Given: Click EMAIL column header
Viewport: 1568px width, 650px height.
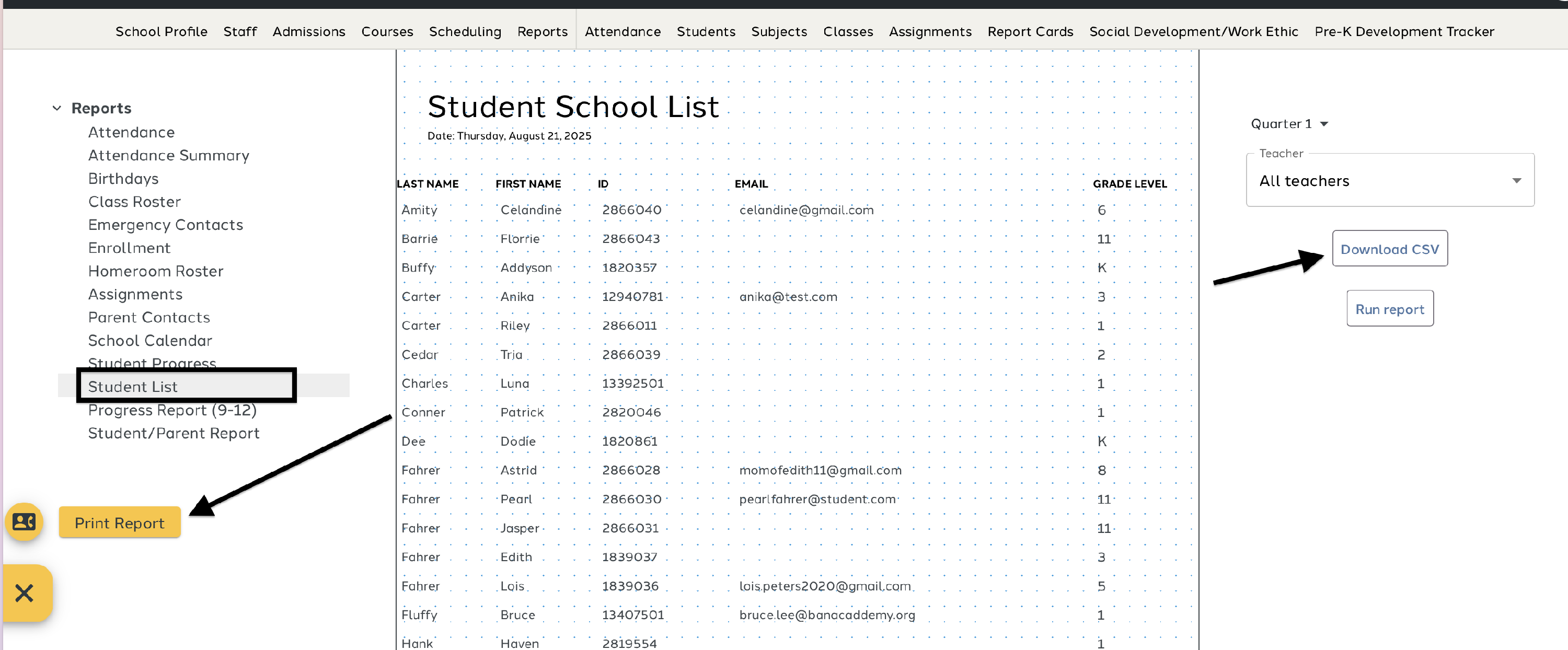Looking at the screenshot, I should pyautogui.click(x=751, y=183).
